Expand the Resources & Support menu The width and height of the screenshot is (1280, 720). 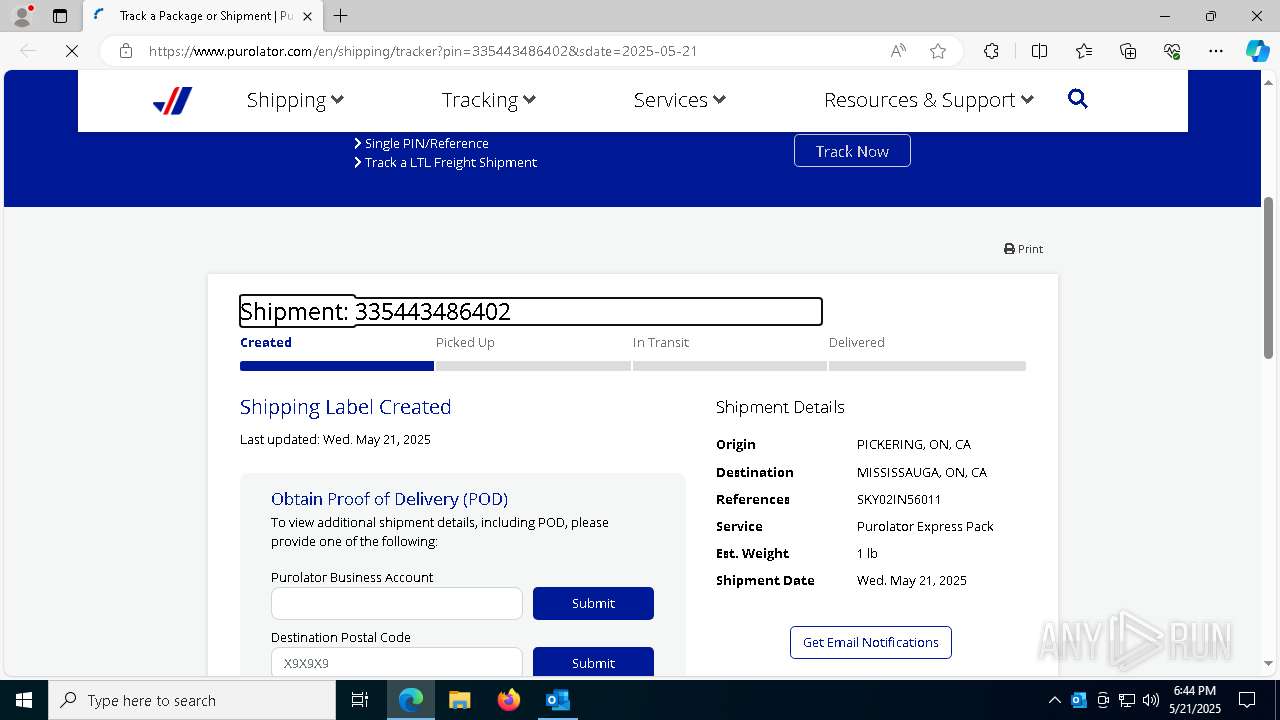(x=929, y=100)
